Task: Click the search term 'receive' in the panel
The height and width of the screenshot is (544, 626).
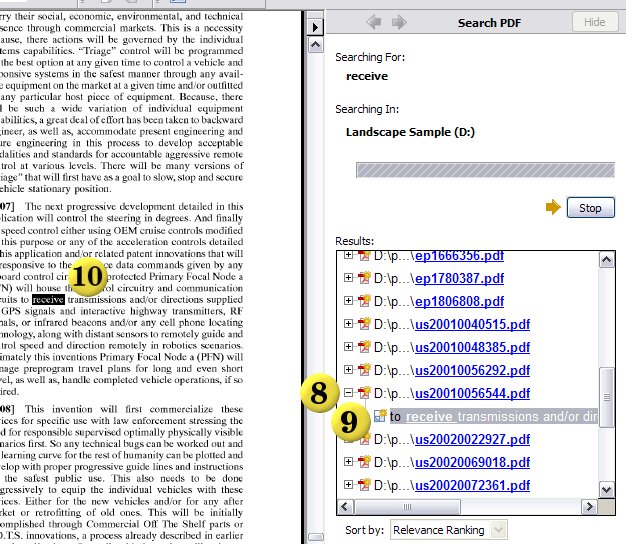Action: coord(367,76)
